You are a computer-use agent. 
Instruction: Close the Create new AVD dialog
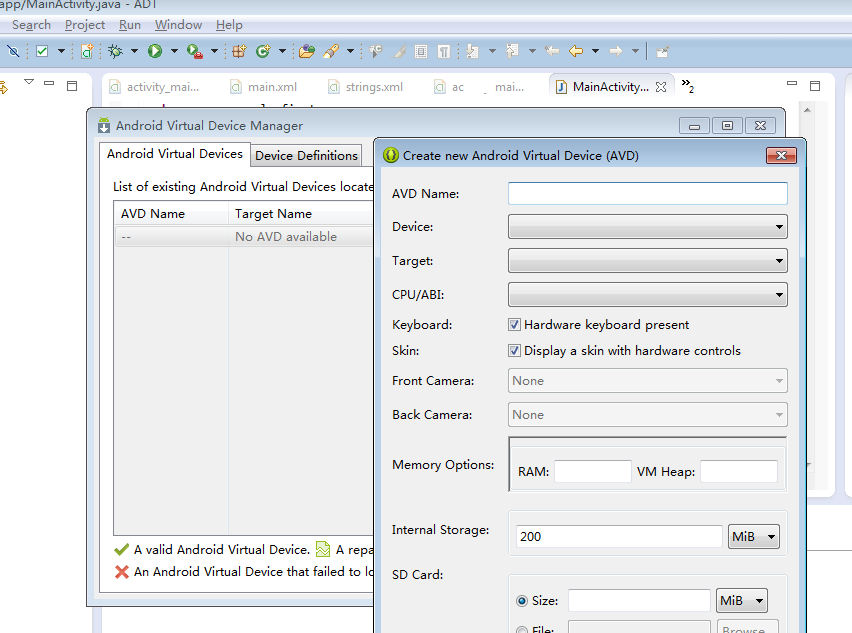(x=781, y=155)
